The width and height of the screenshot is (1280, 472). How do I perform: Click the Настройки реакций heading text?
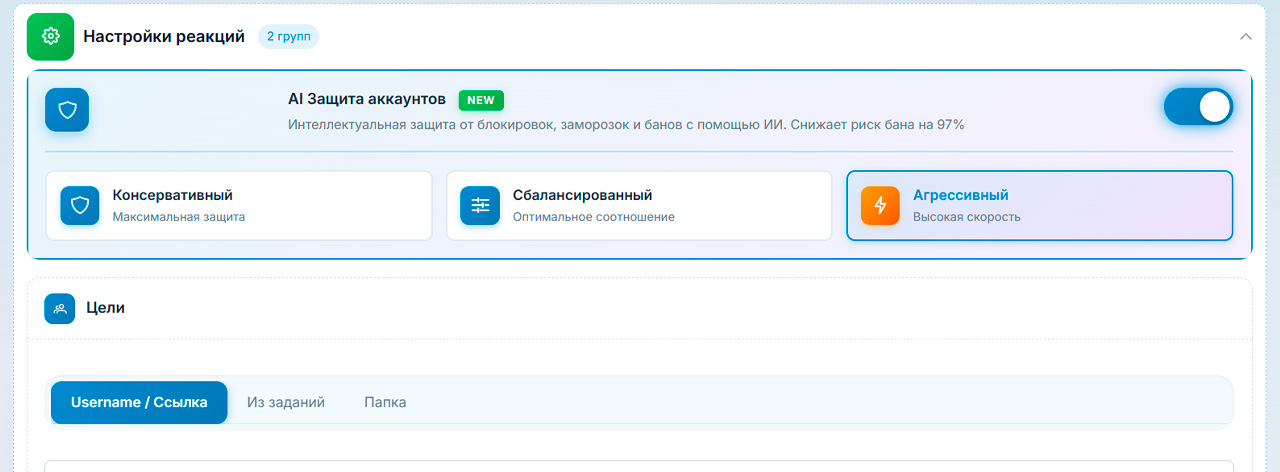tap(164, 37)
